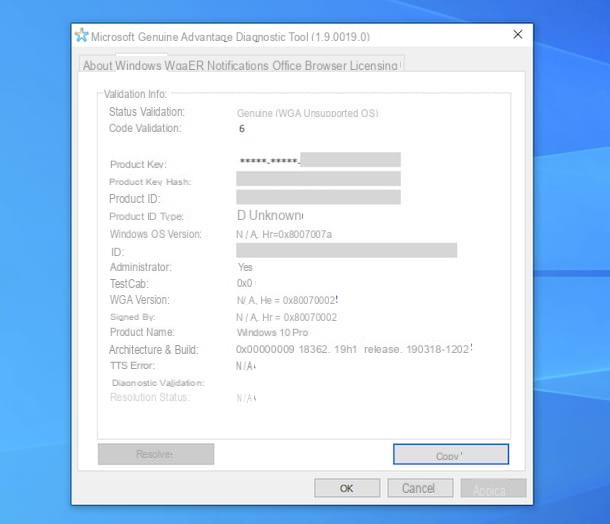The image size is (610, 524).
Task: Confirm with the OK button
Action: click(347, 488)
